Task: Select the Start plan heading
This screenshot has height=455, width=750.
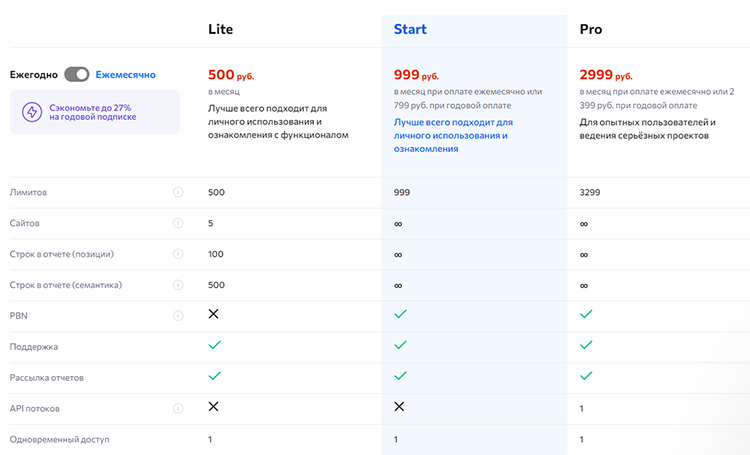Action: click(x=410, y=29)
